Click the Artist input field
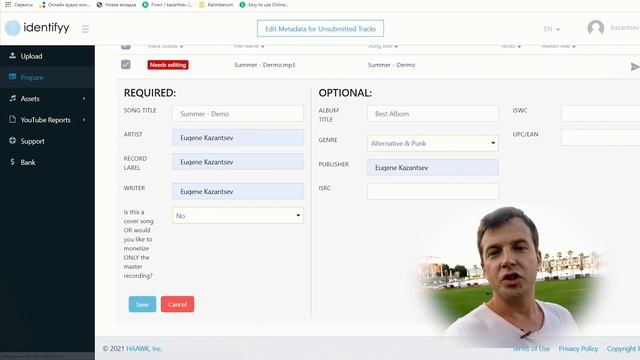 coord(238,138)
